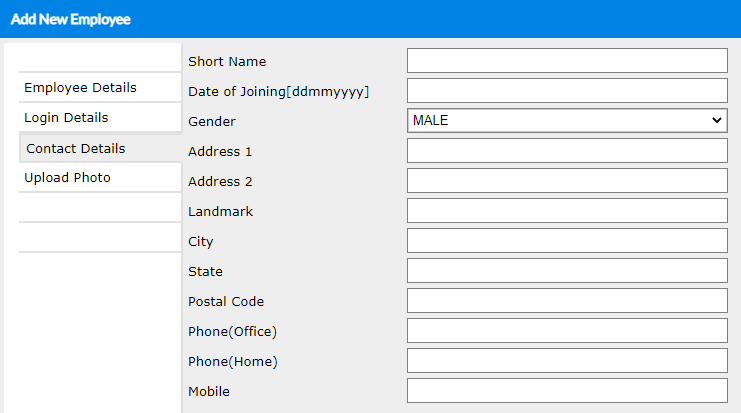Click the Gender field label
This screenshot has width=741, height=413.
pos(212,122)
